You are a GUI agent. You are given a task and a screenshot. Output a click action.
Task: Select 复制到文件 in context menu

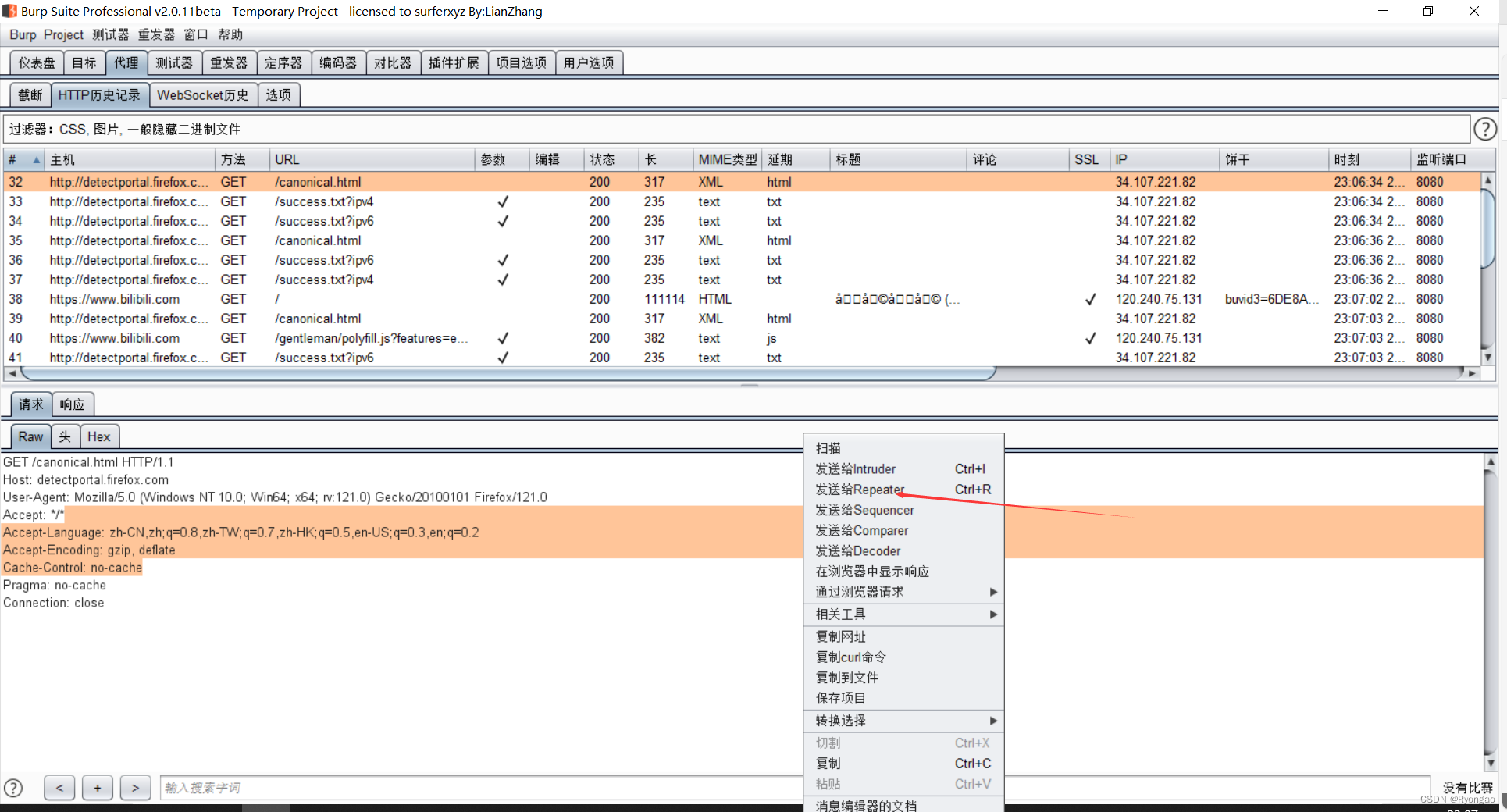pos(903,678)
